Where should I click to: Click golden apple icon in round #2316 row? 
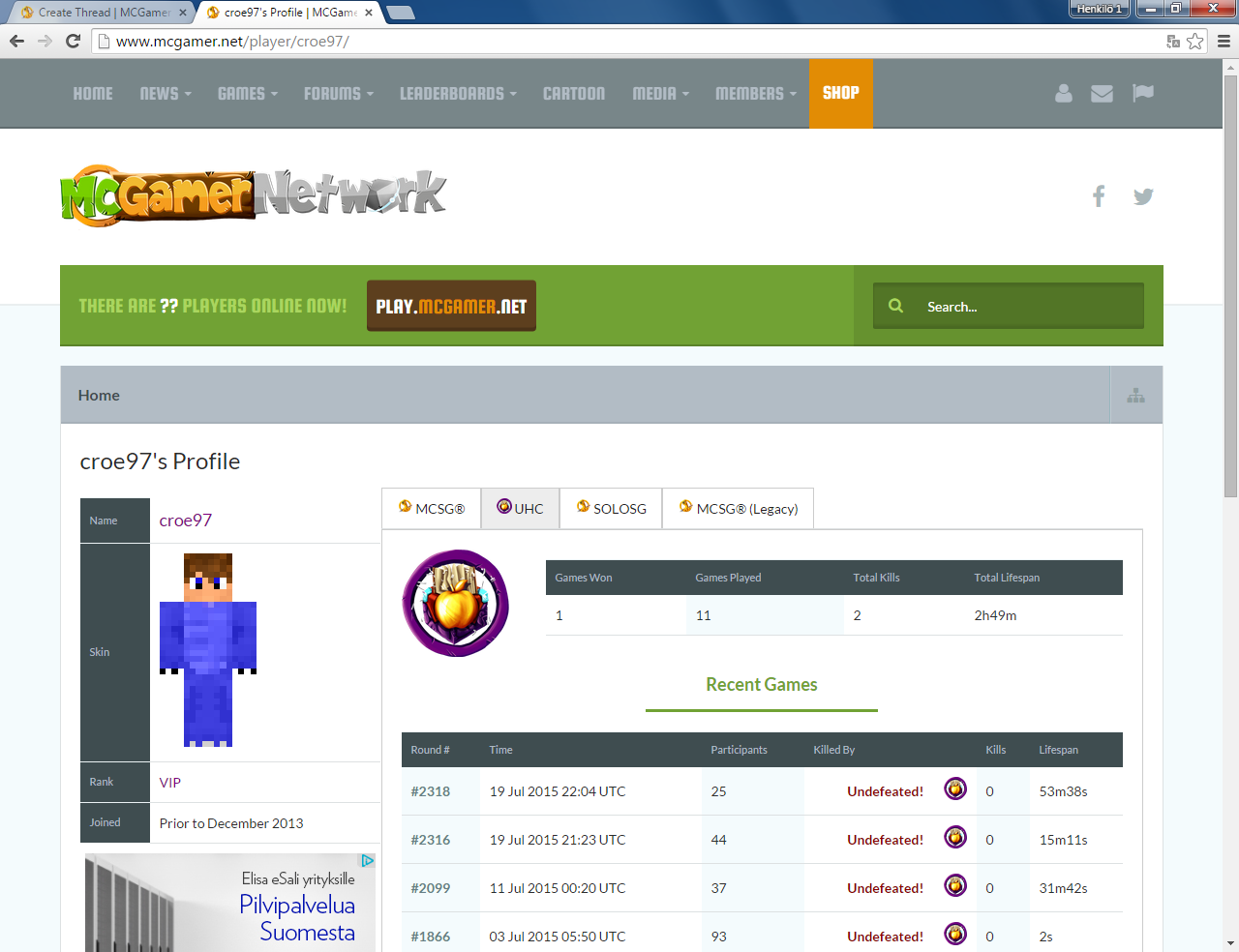955,837
